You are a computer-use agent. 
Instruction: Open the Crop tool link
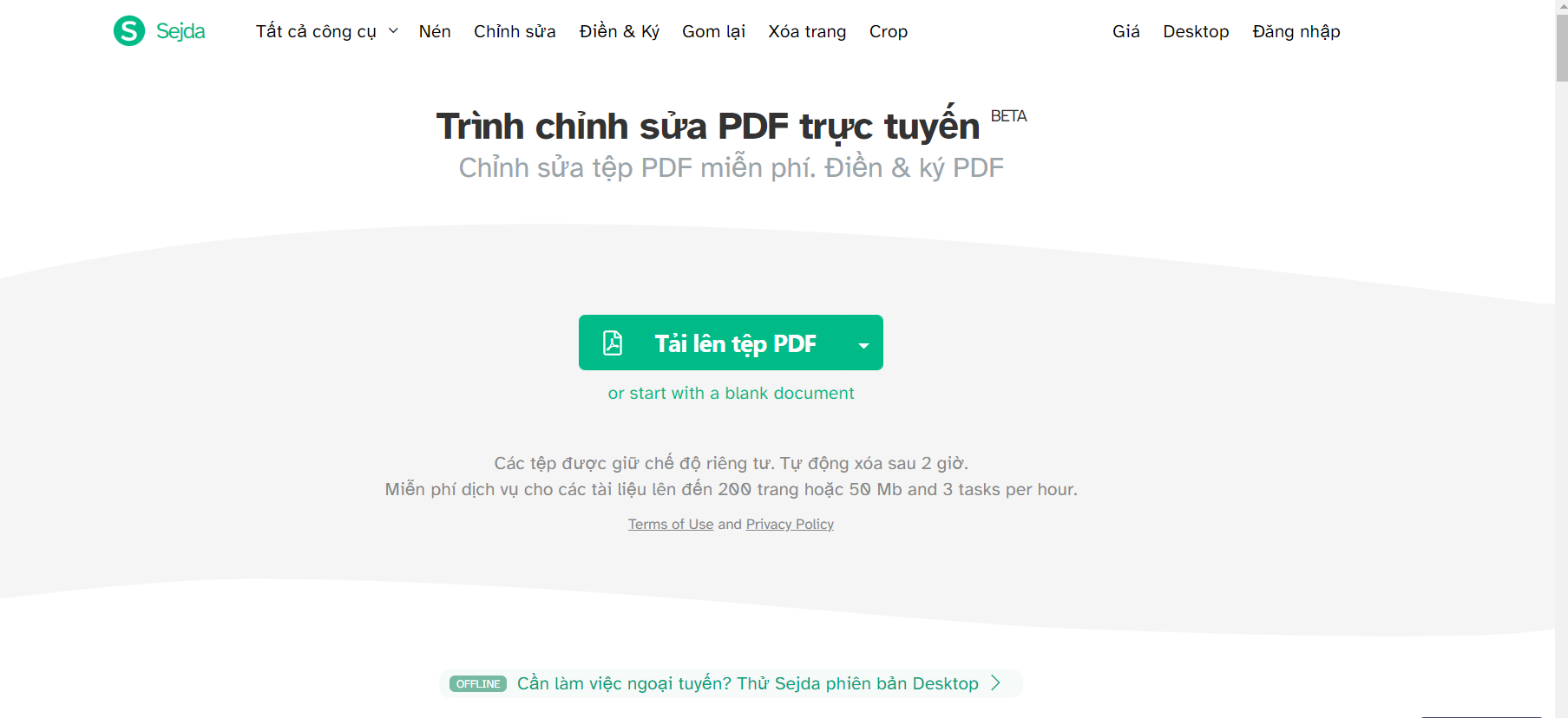[x=889, y=31]
